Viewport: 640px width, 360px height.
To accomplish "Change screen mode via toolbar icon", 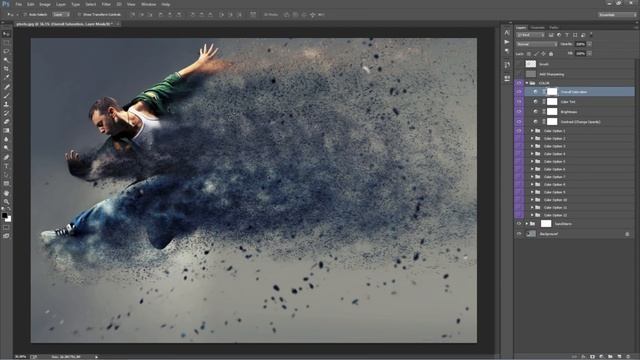I will point(6,236).
